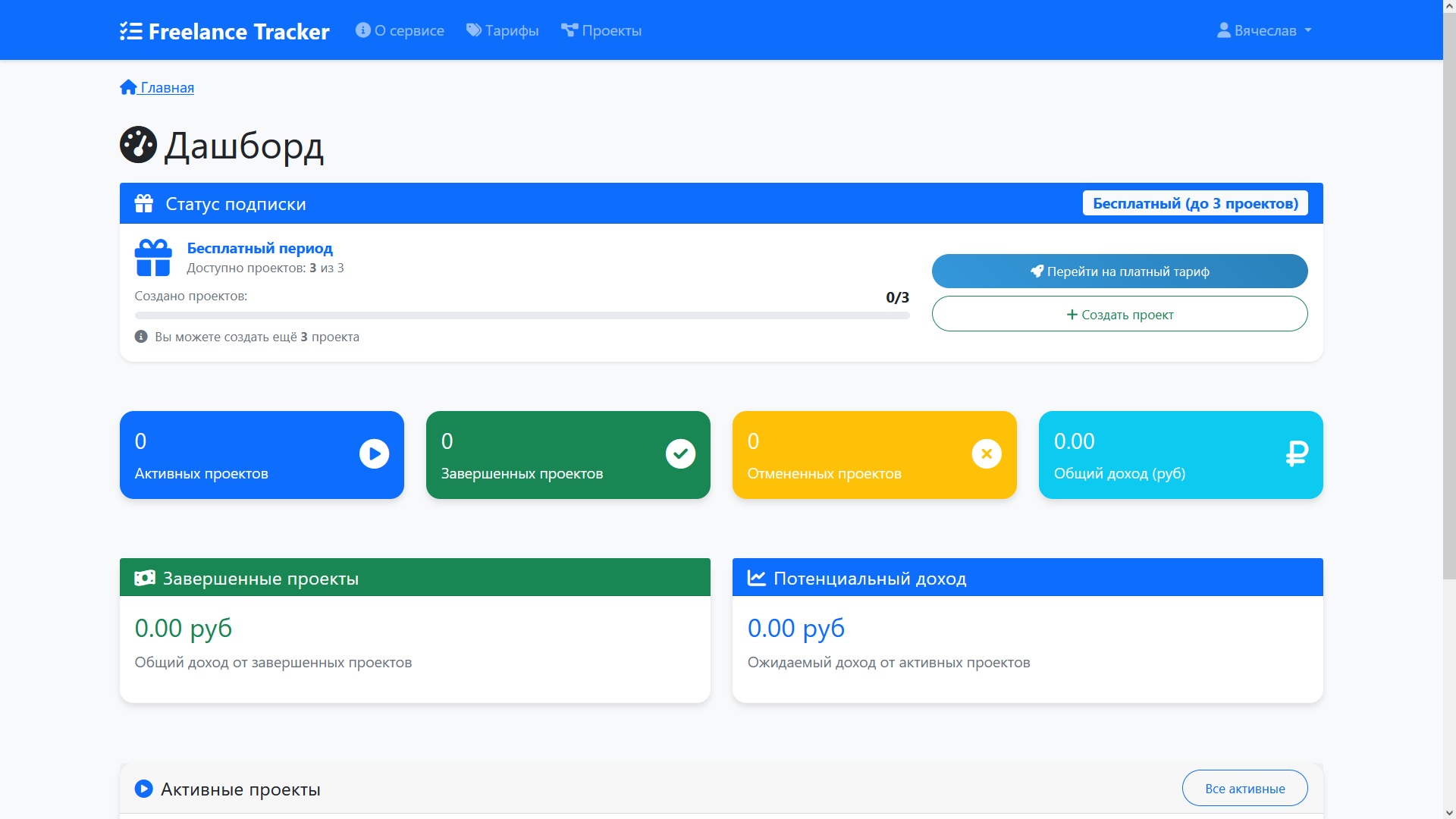Select the Завершенных проектов green card
The width and height of the screenshot is (1456, 819).
point(568,455)
